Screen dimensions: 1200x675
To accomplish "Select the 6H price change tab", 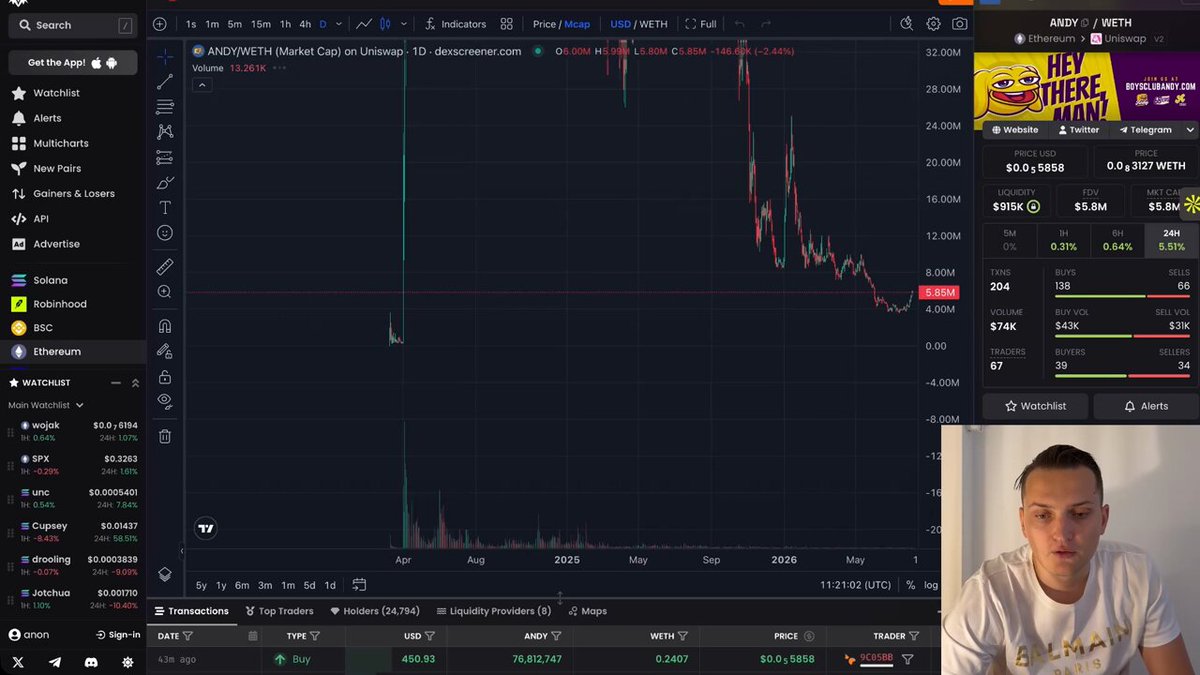I will [x=1117, y=240].
